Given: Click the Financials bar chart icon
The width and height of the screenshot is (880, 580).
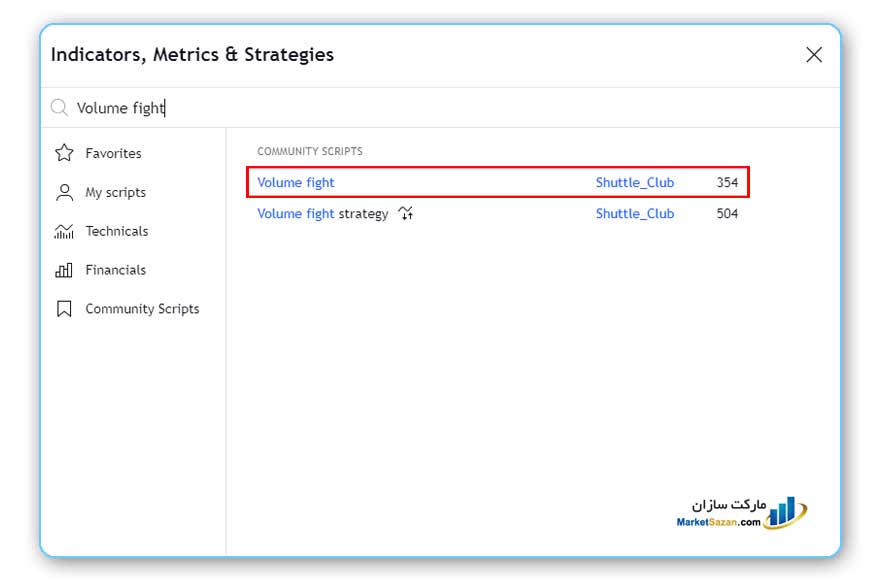Looking at the screenshot, I should coord(65,270).
